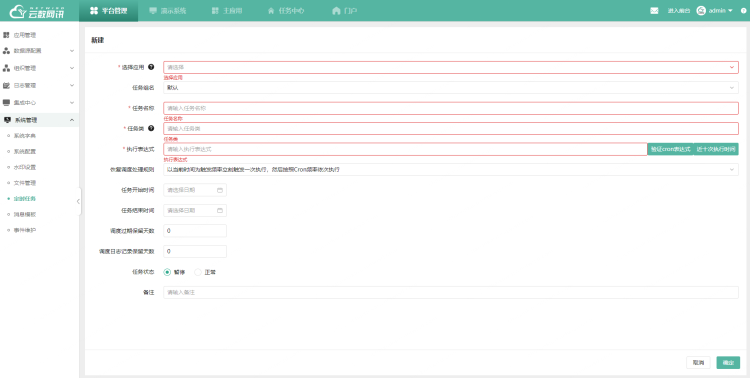
Task: Focus the 调度过期保留天数 number field
Action: pos(195,231)
